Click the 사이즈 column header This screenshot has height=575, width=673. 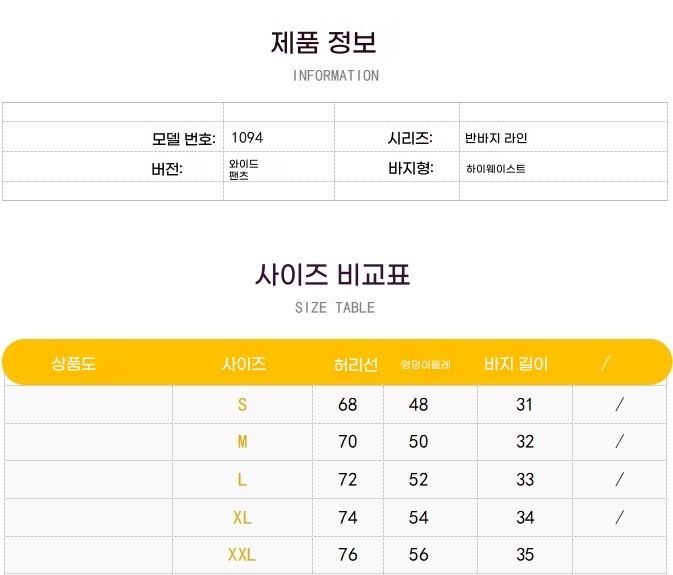(x=244, y=364)
